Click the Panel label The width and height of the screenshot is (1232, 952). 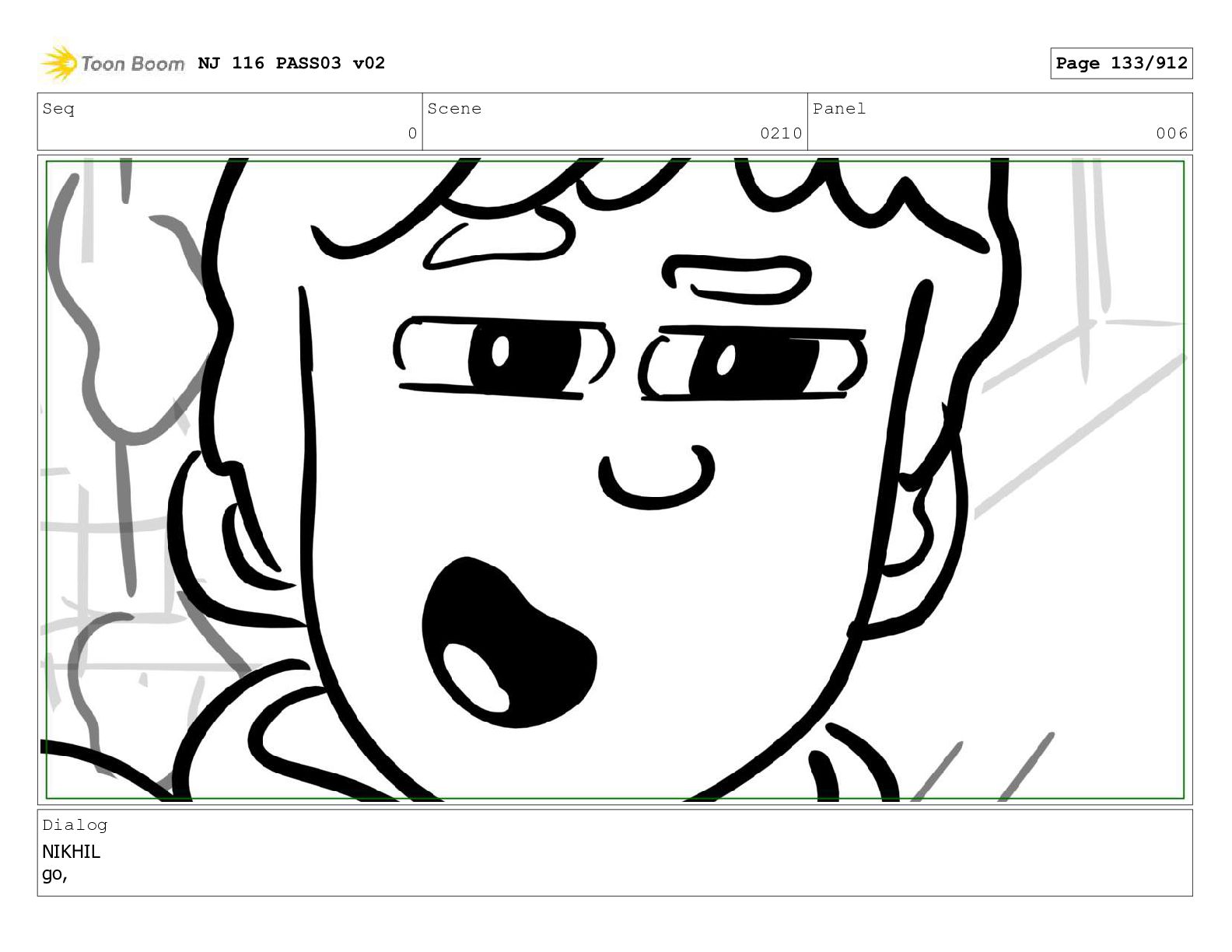839,109
